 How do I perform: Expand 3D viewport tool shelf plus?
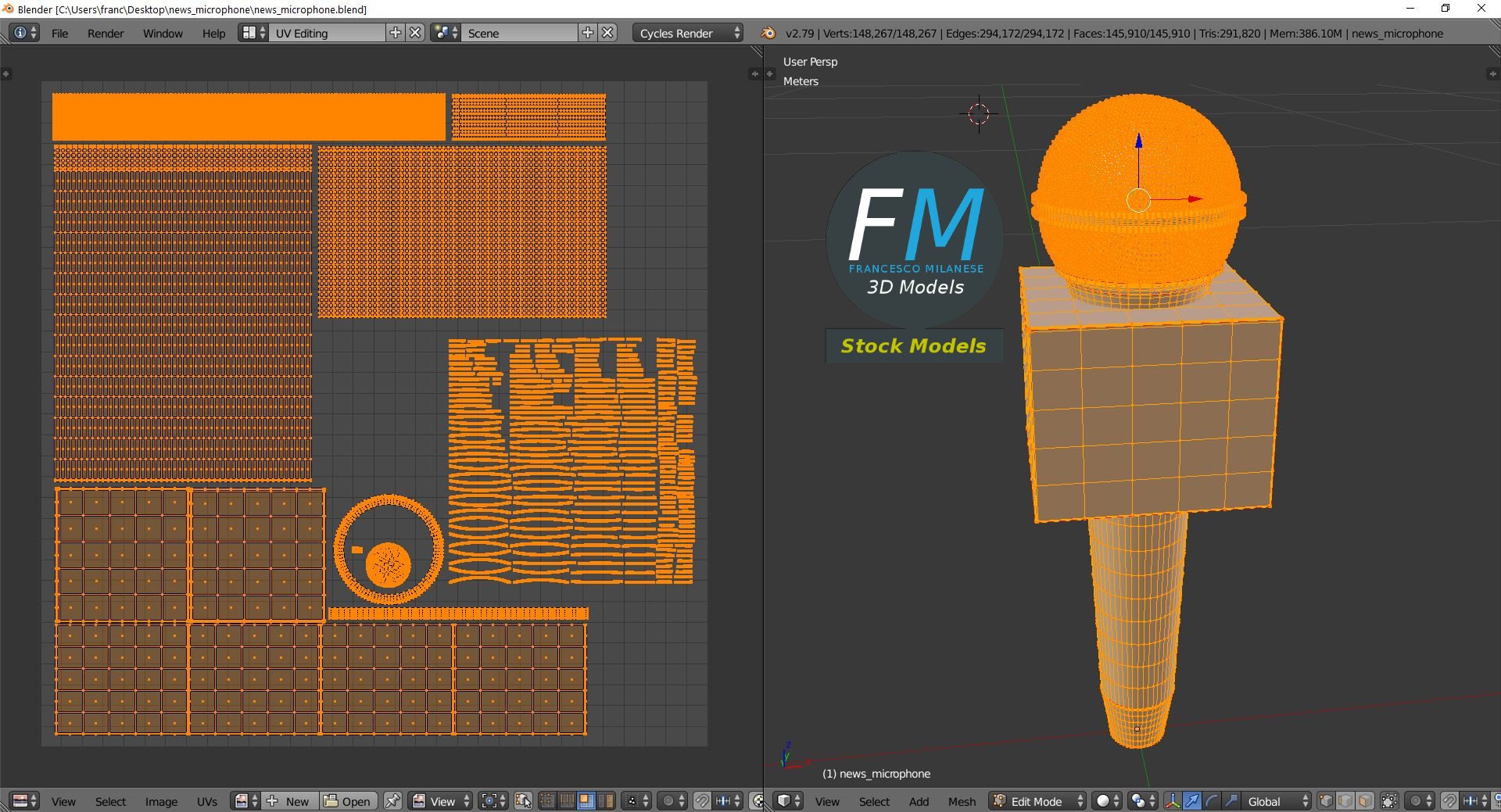coord(769,73)
